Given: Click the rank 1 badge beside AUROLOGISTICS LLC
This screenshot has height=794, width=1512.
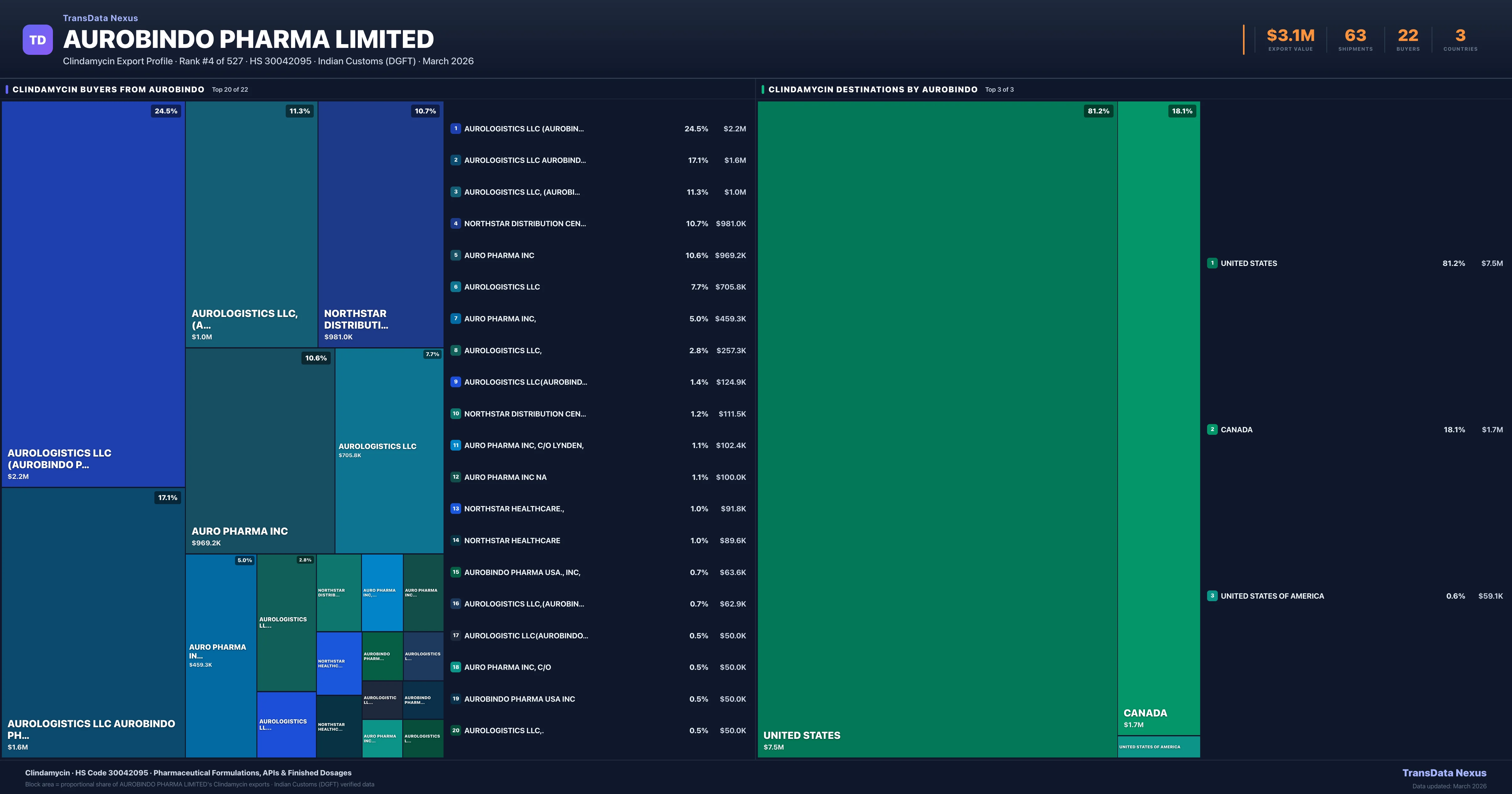Looking at the screenshot, I should point(456,129).
